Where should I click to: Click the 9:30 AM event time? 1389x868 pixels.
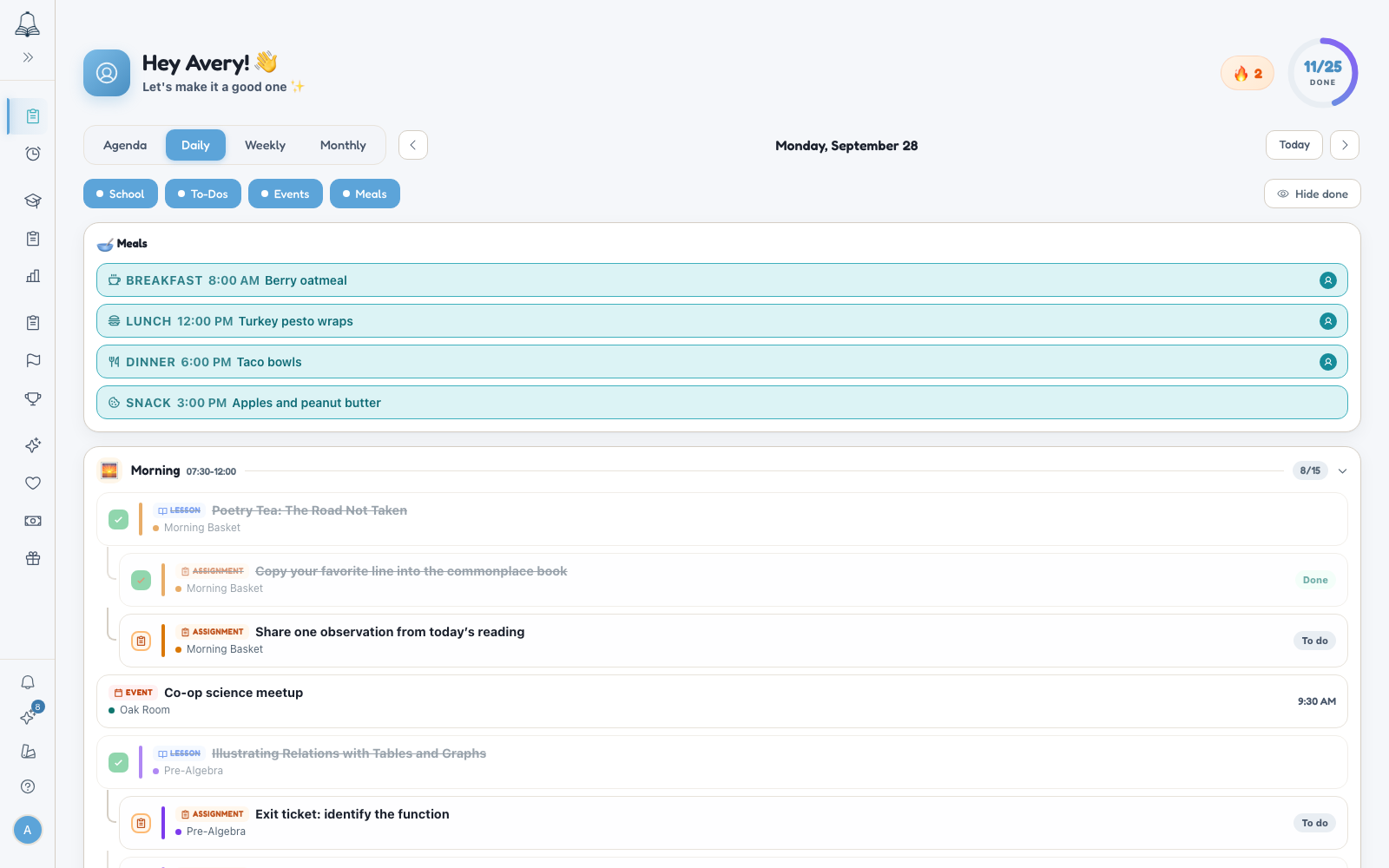[1317, 701]
